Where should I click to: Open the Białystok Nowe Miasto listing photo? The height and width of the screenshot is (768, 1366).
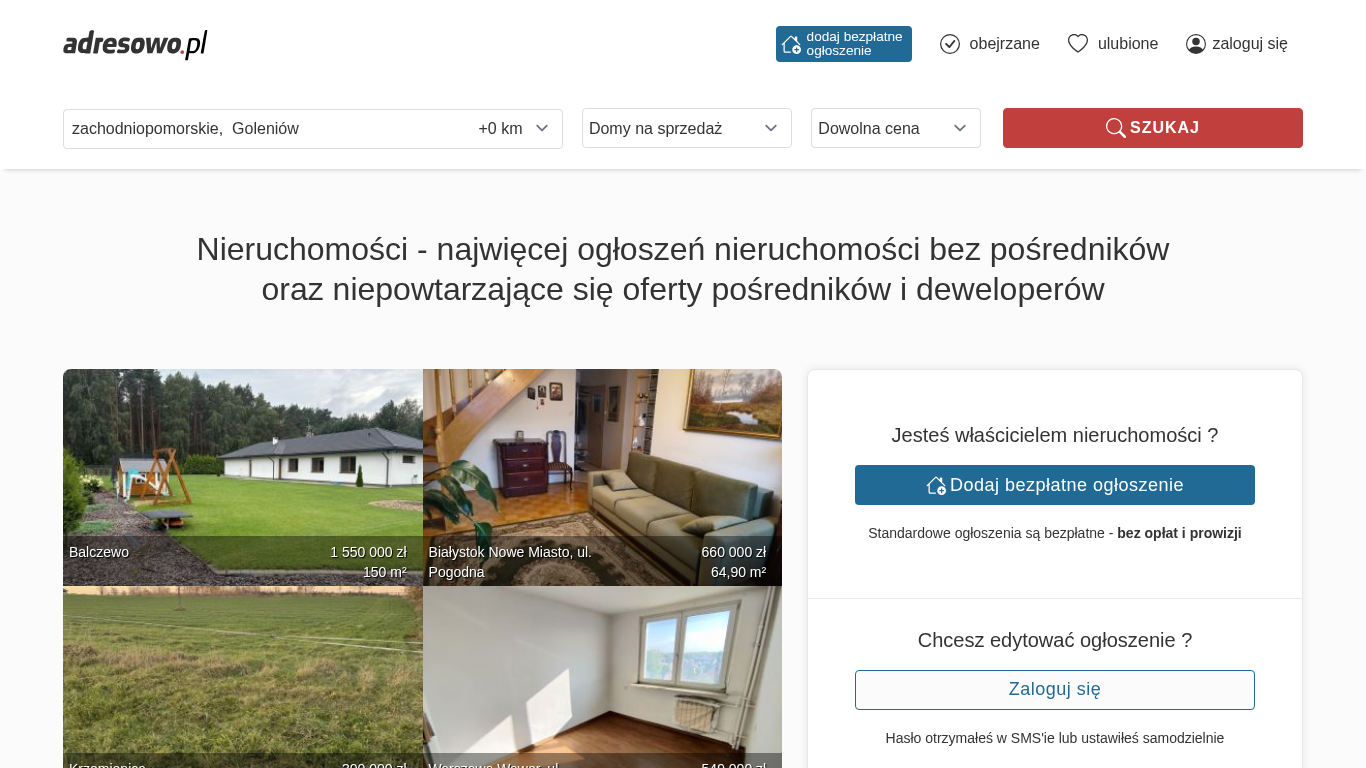point(602,460)
